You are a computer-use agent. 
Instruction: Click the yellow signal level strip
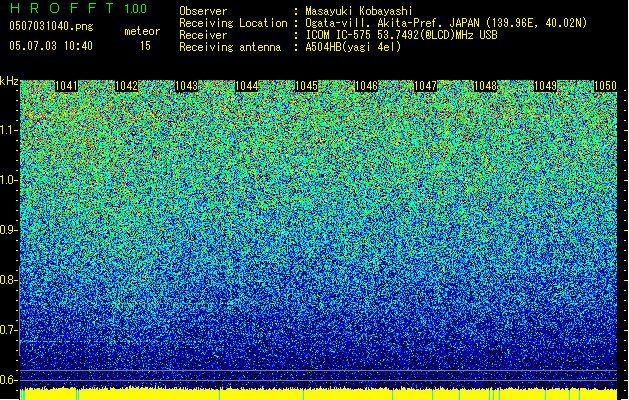point(319,394)
